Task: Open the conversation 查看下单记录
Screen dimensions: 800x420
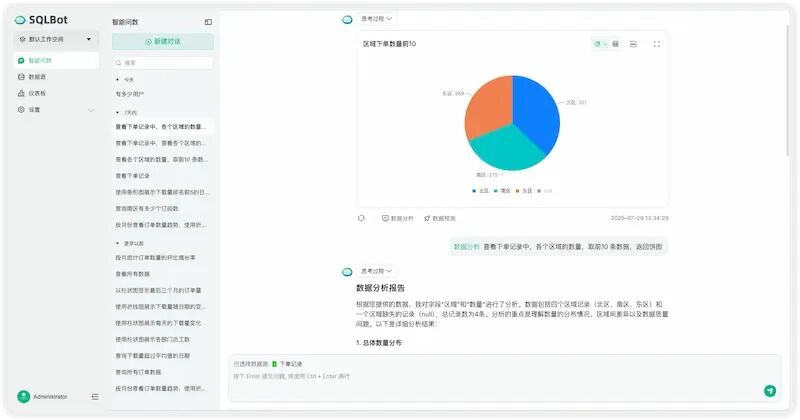Action: [163, 176]
